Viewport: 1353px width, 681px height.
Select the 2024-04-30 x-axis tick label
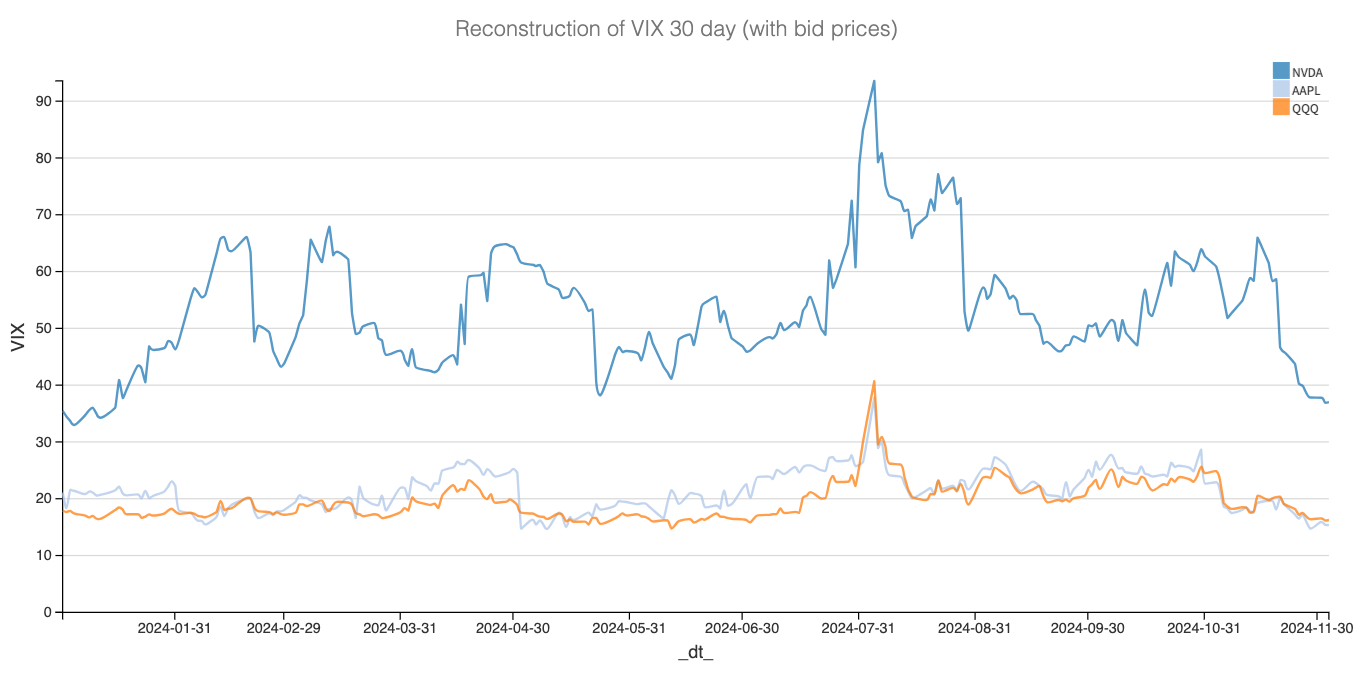513,629
